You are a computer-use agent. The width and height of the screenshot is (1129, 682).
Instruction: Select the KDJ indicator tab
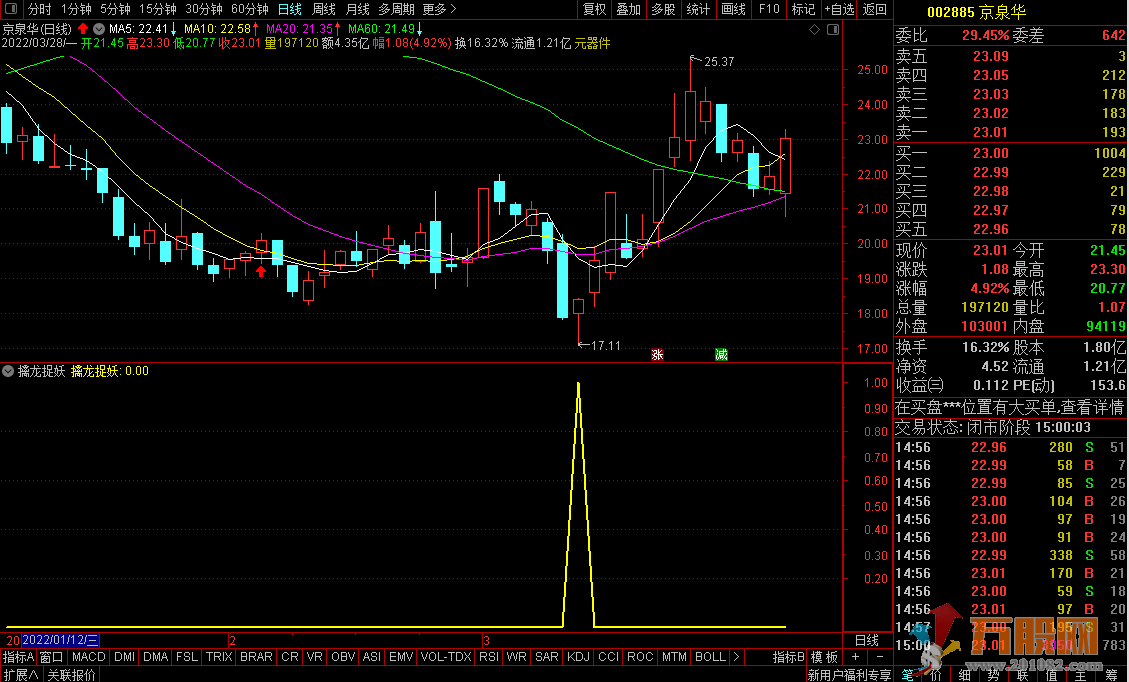click(578, 657)
